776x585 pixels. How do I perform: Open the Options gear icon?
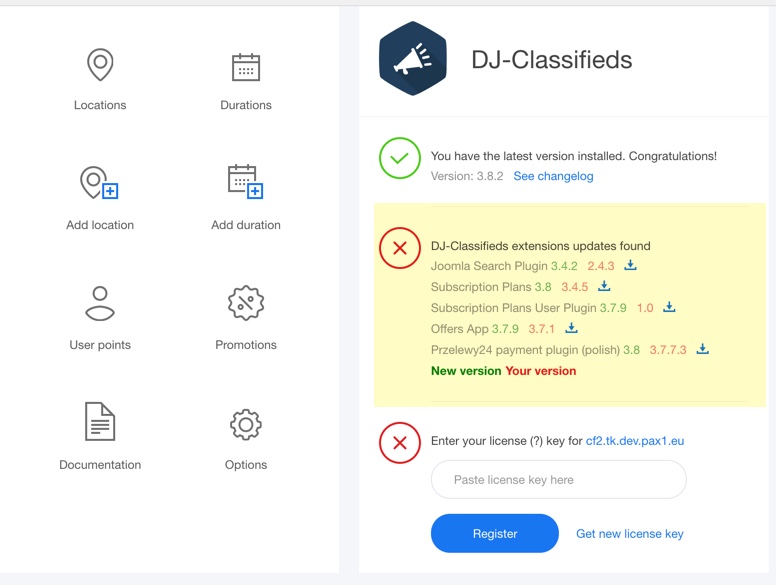pyautogui.click(x=246, y=425)
